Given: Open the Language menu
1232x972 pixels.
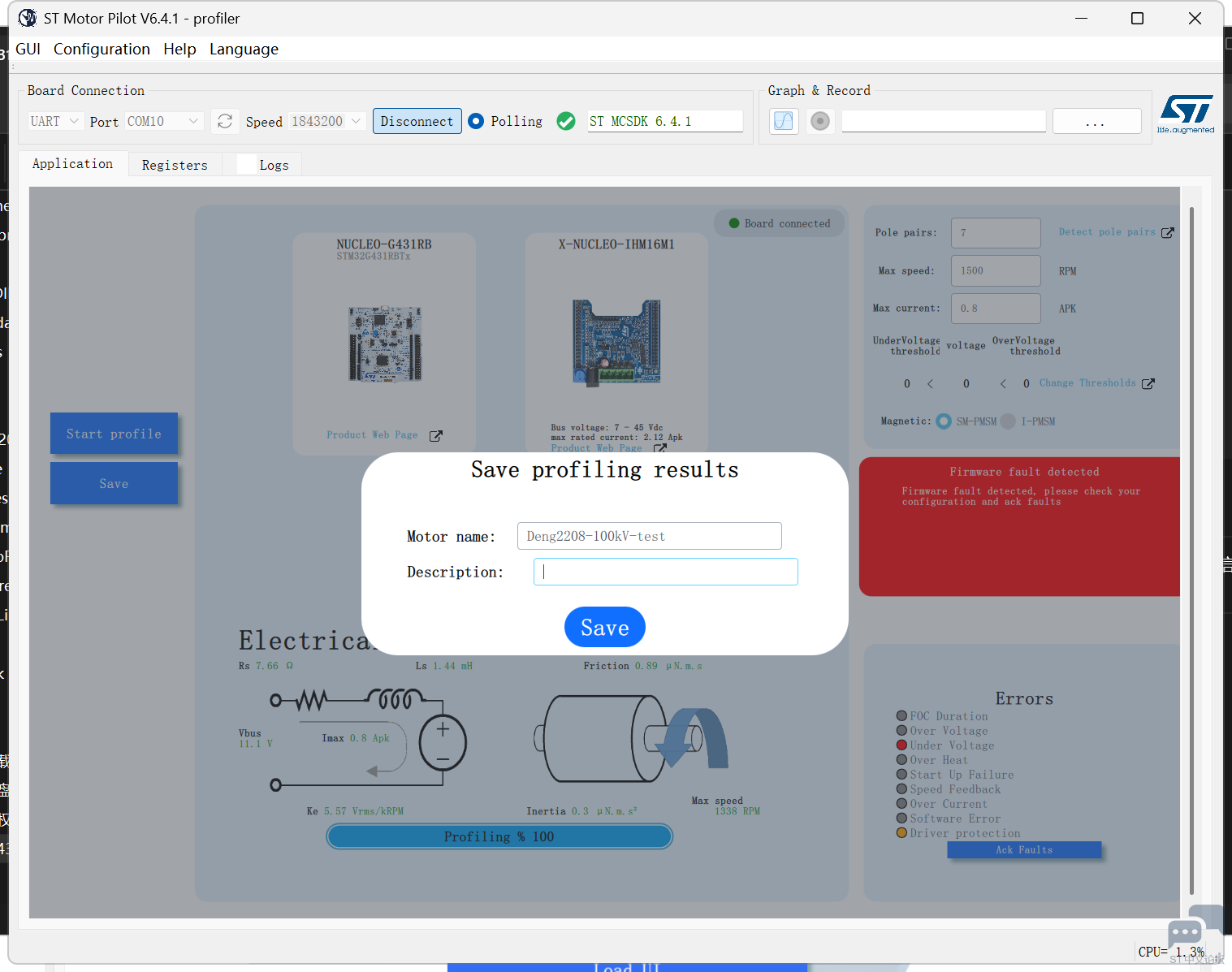Looking at the screenshot, I should (x=244, y=49).
